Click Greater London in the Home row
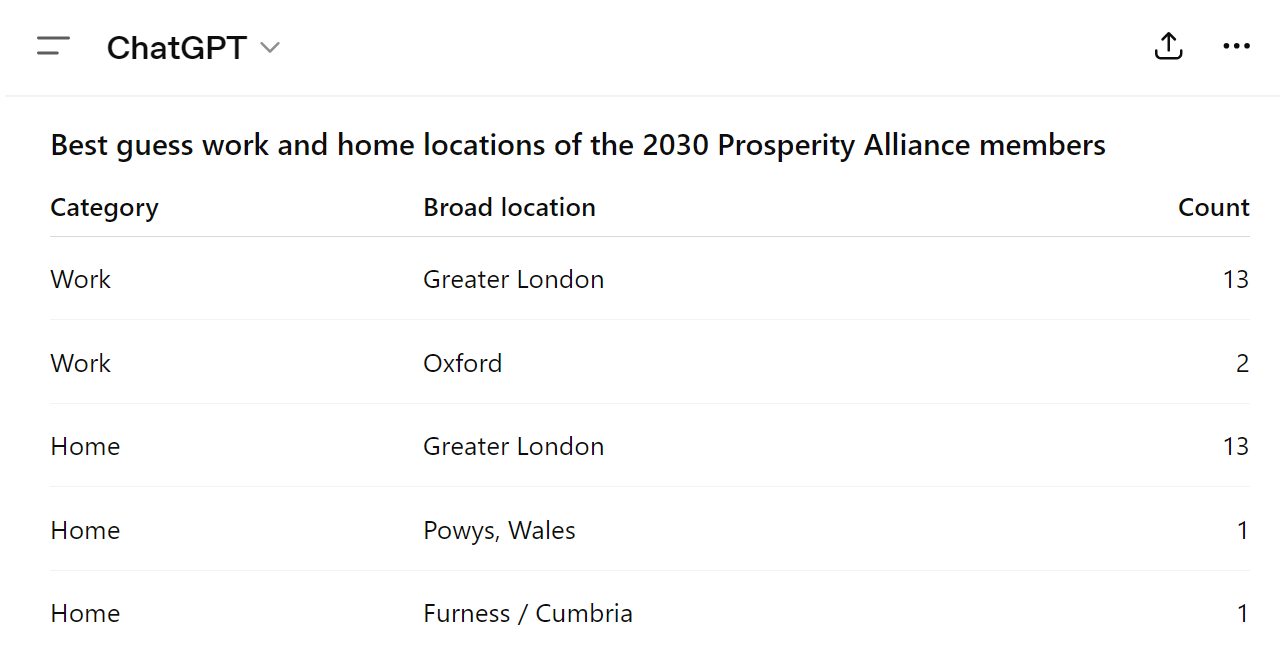 (x=513, y=446)
